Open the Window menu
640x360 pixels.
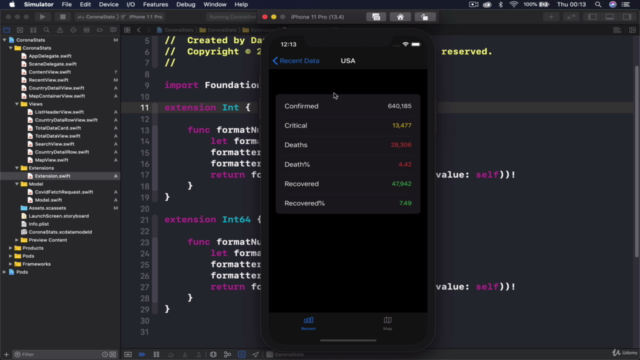(215, 4)
